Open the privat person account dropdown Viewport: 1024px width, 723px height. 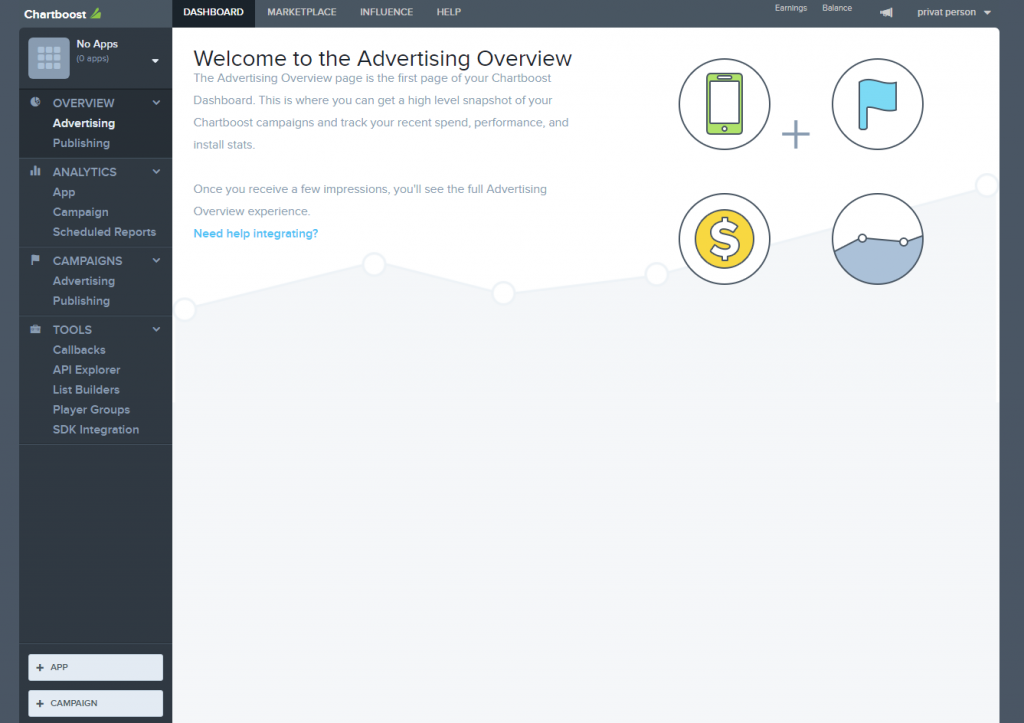952,12
